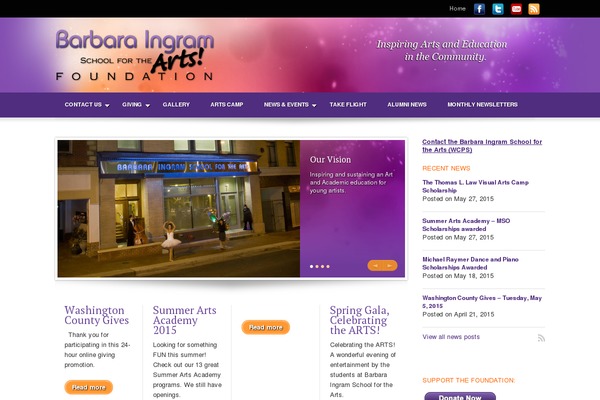Select the second slider pagination dot

[x=317, y=266]
